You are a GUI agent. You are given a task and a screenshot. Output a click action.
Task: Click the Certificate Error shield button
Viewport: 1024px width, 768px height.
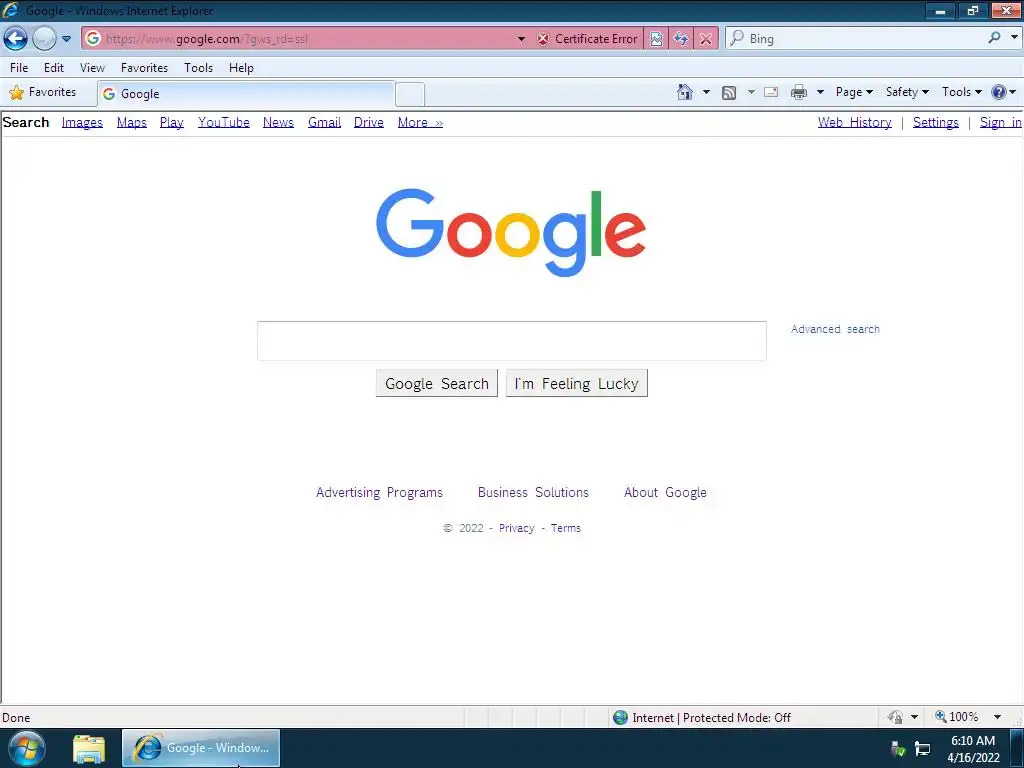pos(586,39)
